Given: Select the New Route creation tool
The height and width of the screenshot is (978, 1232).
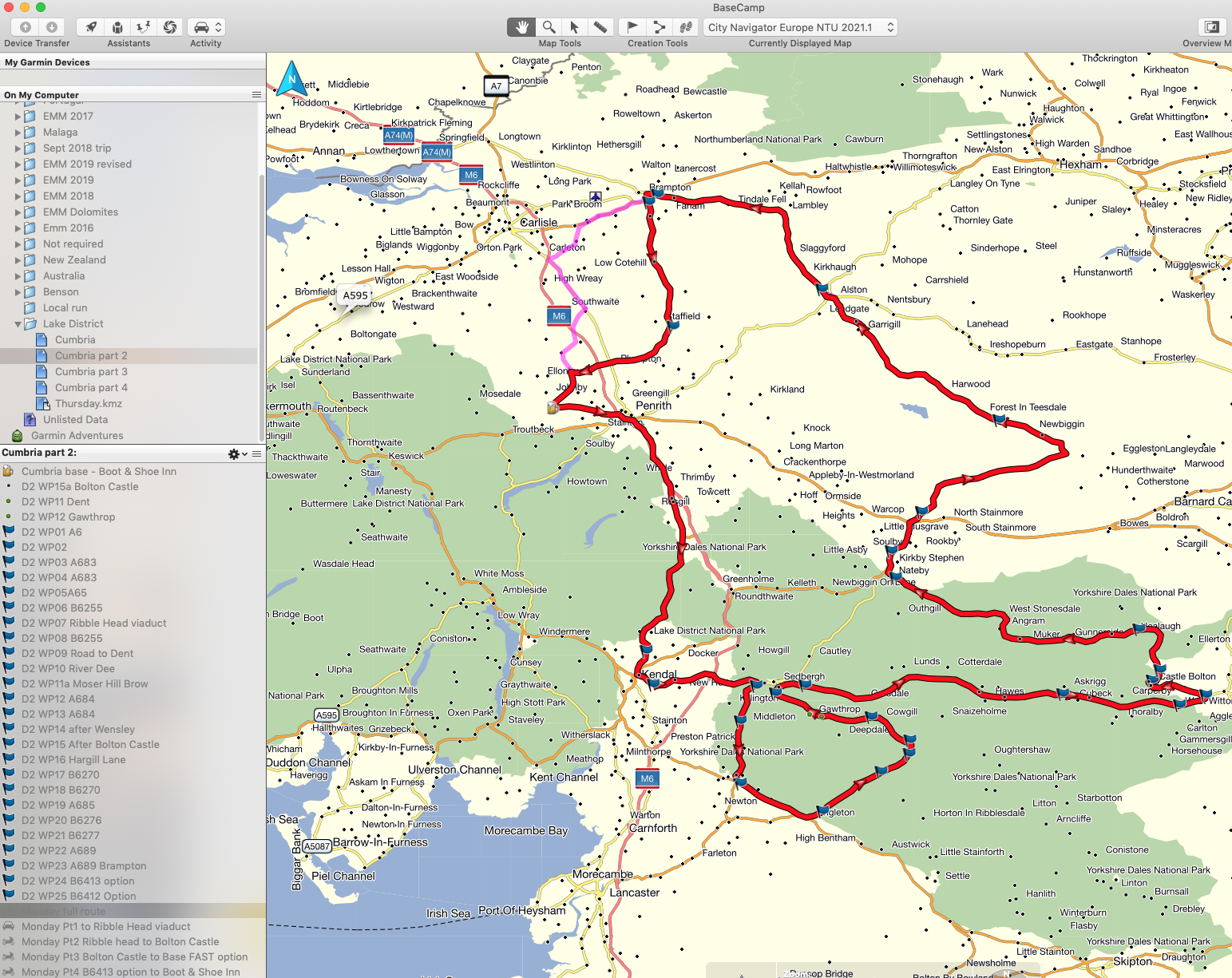Looking at the screenshot, I should point(659,27).
